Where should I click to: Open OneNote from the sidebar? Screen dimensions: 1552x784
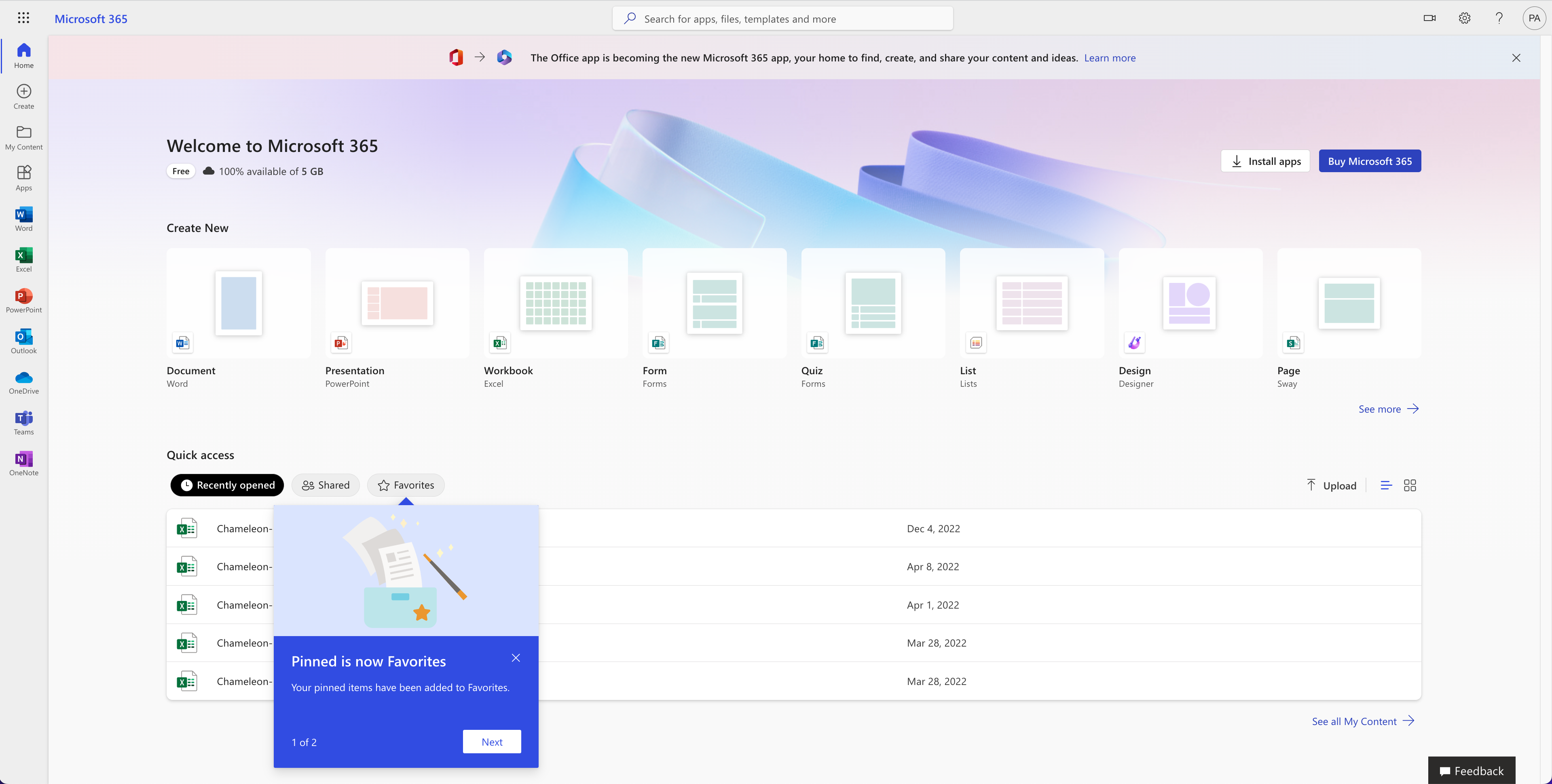pos(23,464)
